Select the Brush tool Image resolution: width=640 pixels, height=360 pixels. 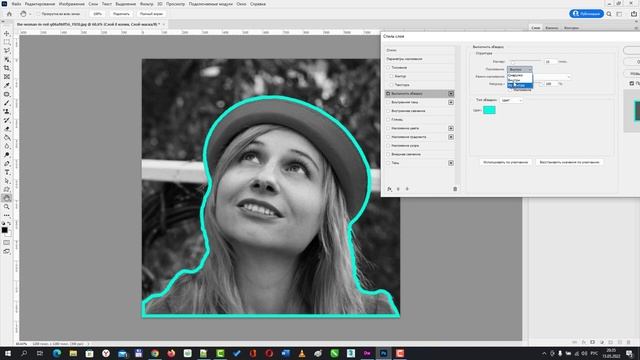click(x=7, y=103)
